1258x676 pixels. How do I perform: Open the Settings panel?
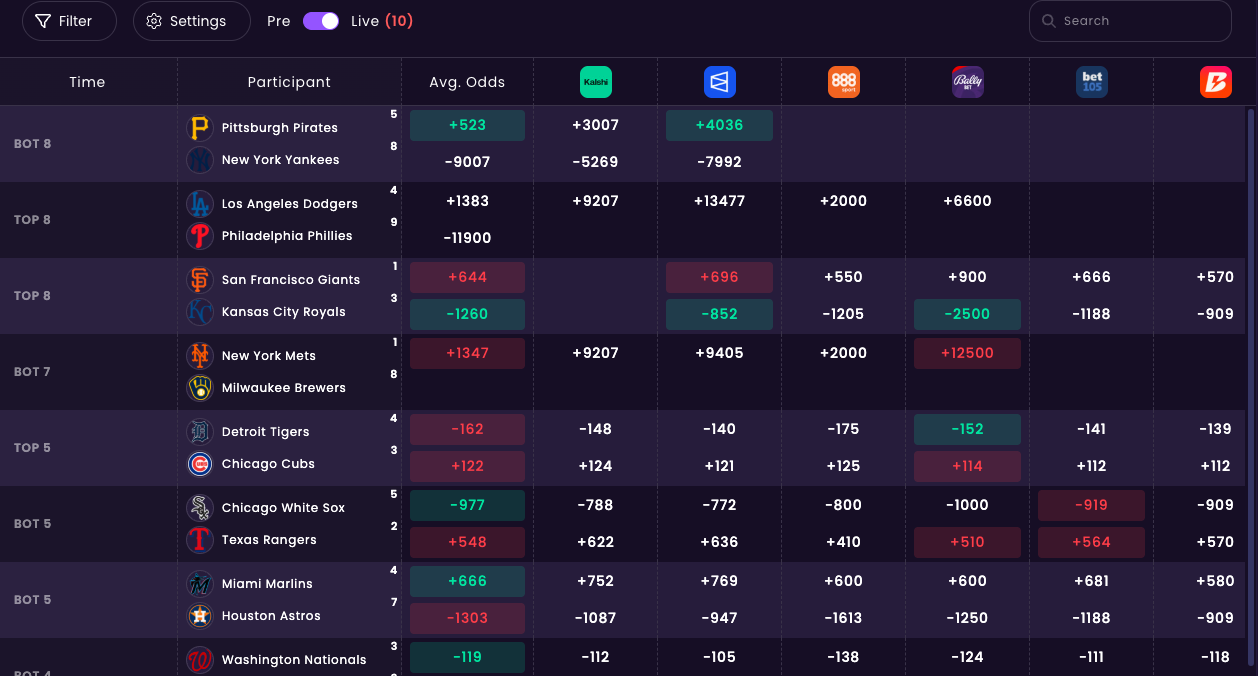(192, 21)
